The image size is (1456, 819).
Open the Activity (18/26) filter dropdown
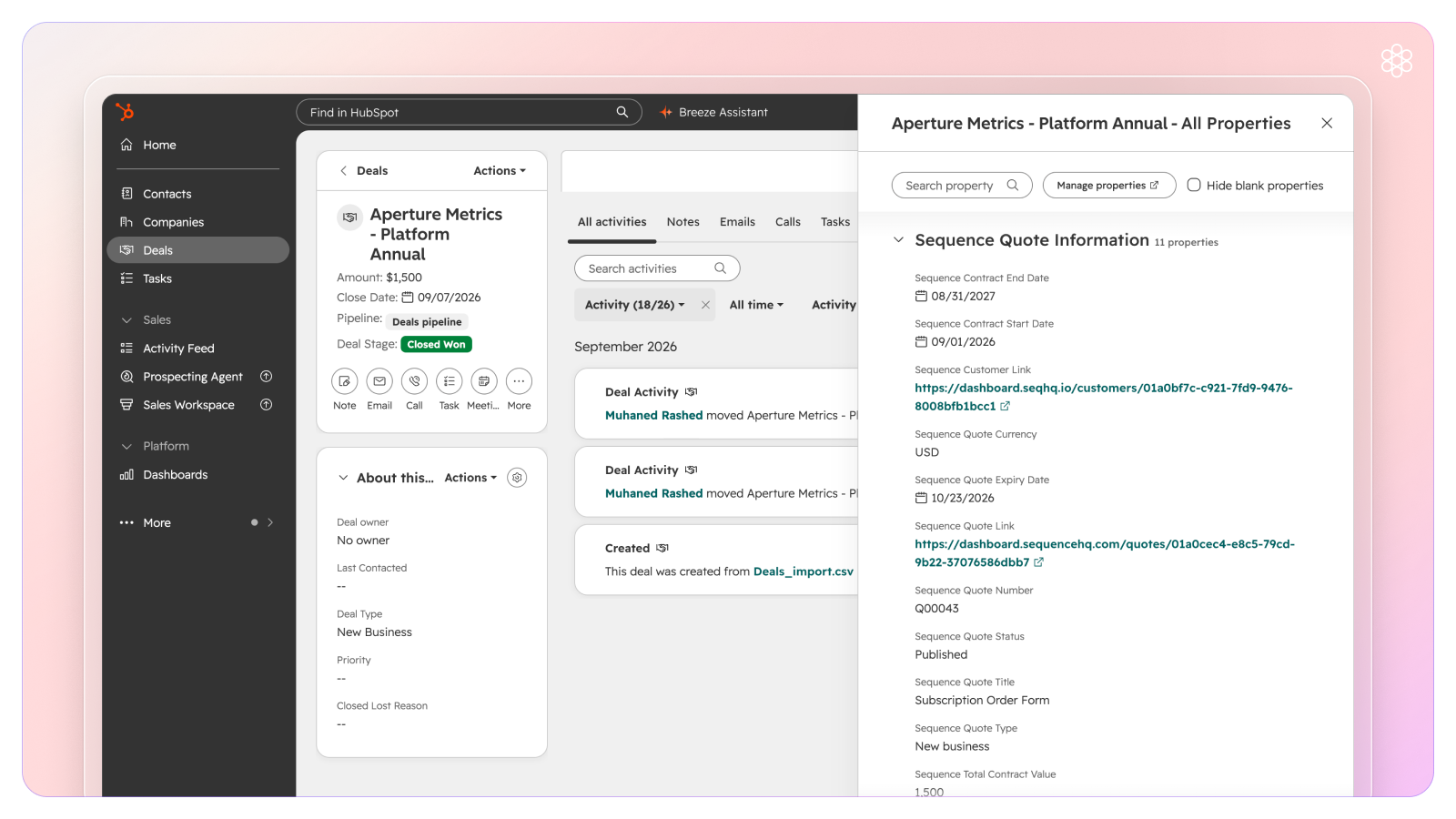634,305
